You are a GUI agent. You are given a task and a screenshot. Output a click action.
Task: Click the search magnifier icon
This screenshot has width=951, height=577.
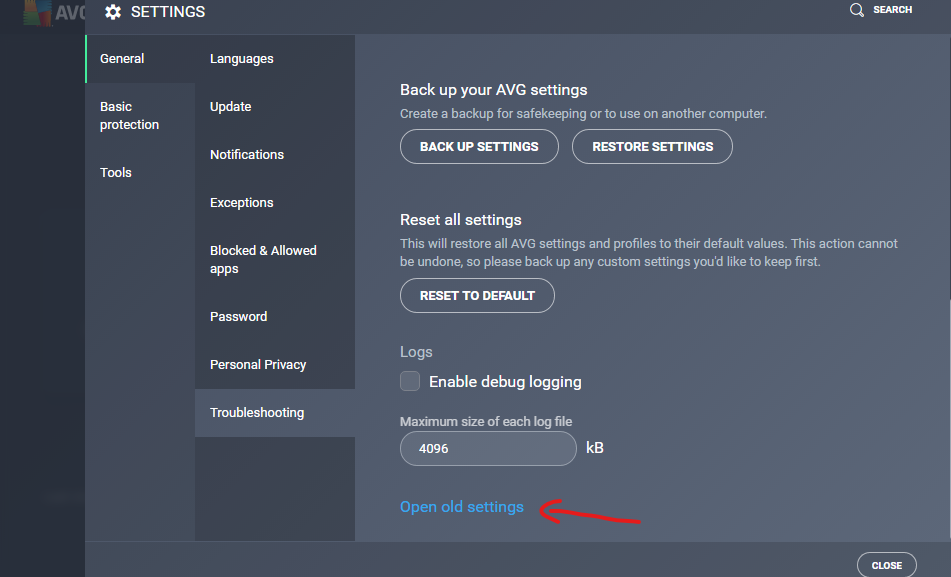(856, 10)
